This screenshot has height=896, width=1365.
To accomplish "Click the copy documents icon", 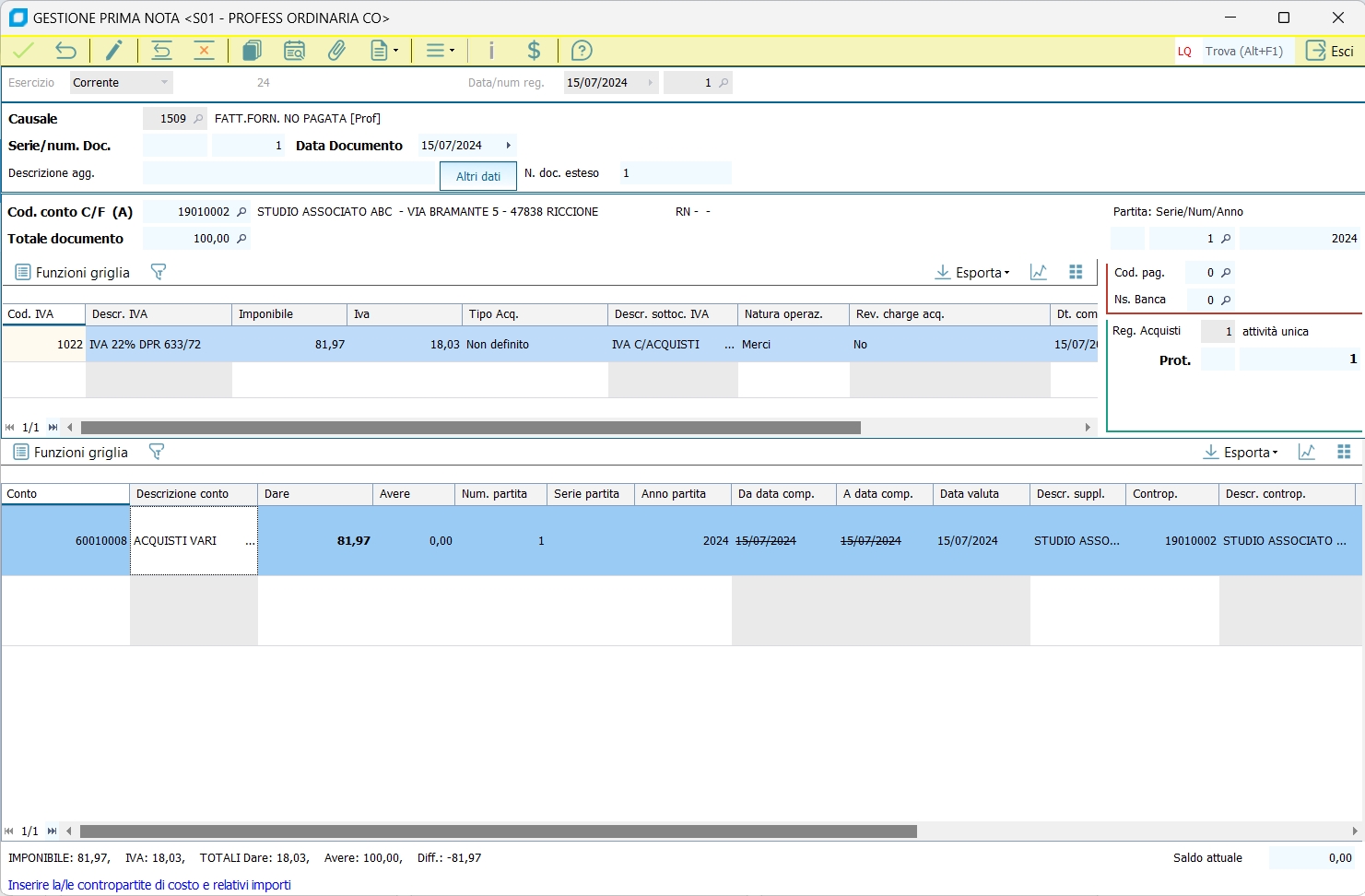I will (252, 51).
